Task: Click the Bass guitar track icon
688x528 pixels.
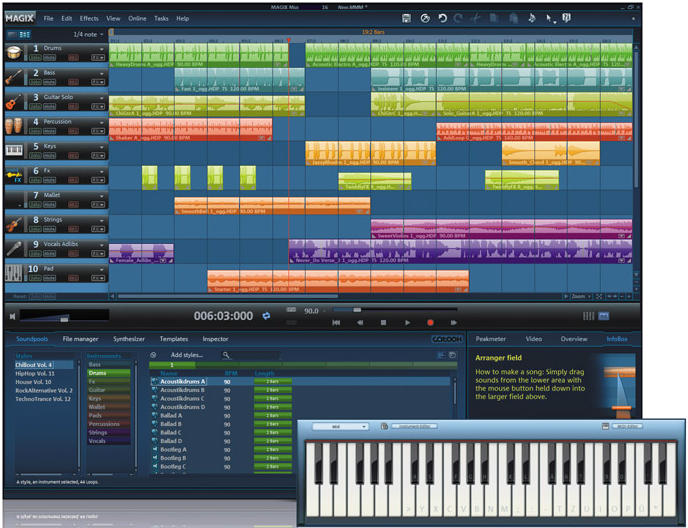Action: [14, 78]
